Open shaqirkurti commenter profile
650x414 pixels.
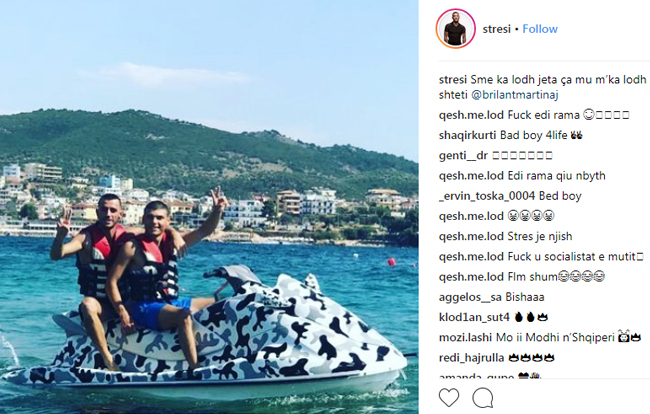(x=467, y=135)
